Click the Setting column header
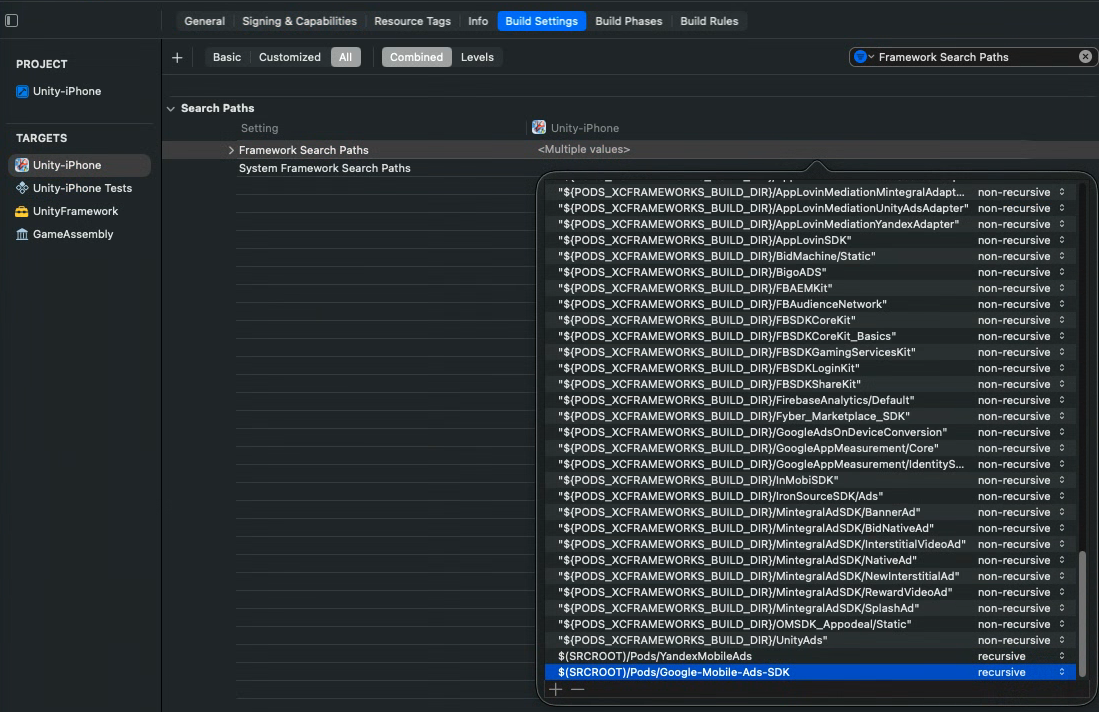 259,128
